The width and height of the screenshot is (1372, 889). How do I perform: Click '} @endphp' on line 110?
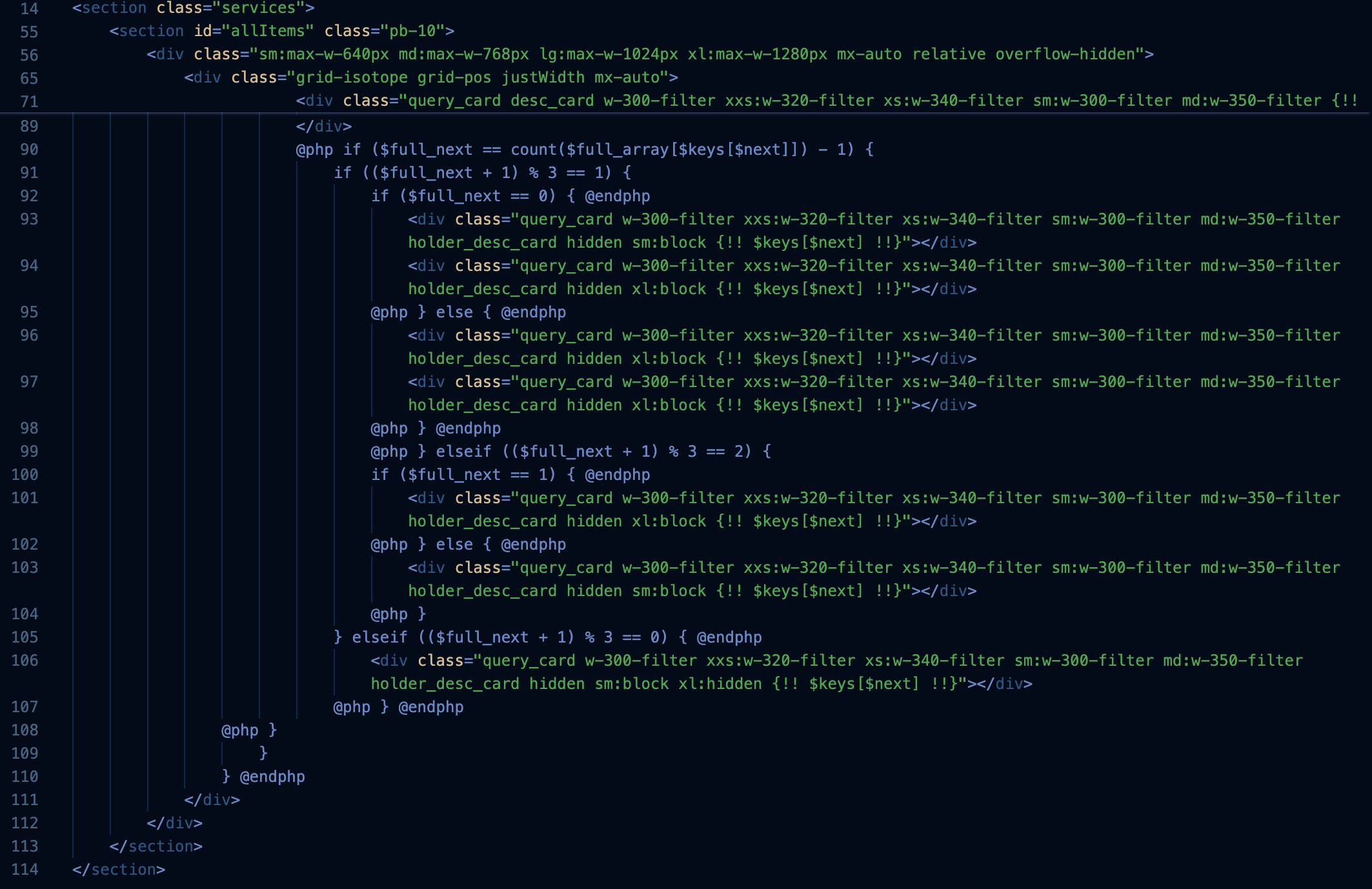(x=263, y=777)
